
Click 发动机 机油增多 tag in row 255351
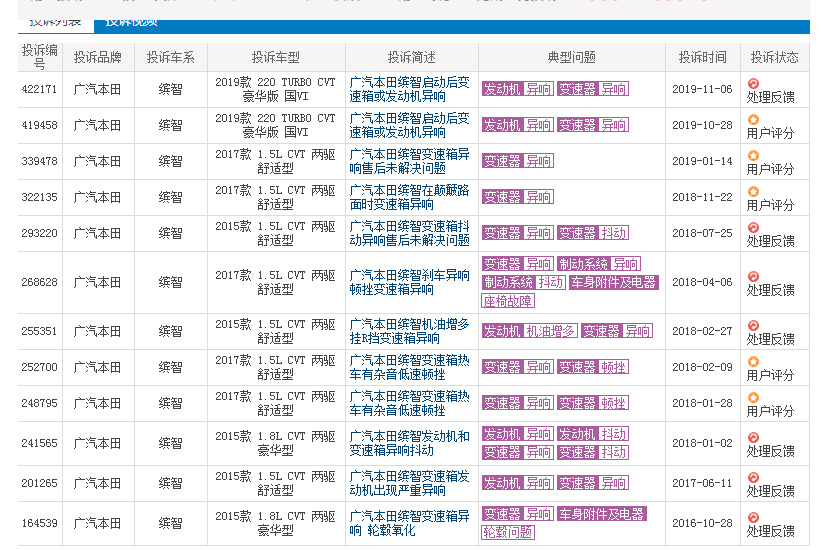pos(529,331)
